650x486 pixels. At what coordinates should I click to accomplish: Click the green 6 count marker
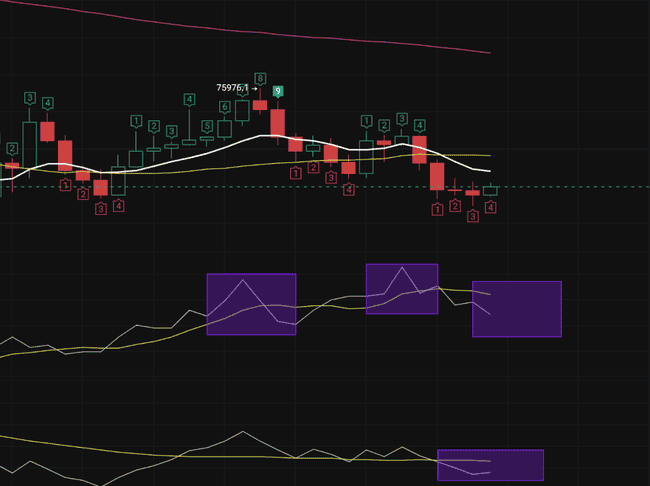(x=225, y=107)
